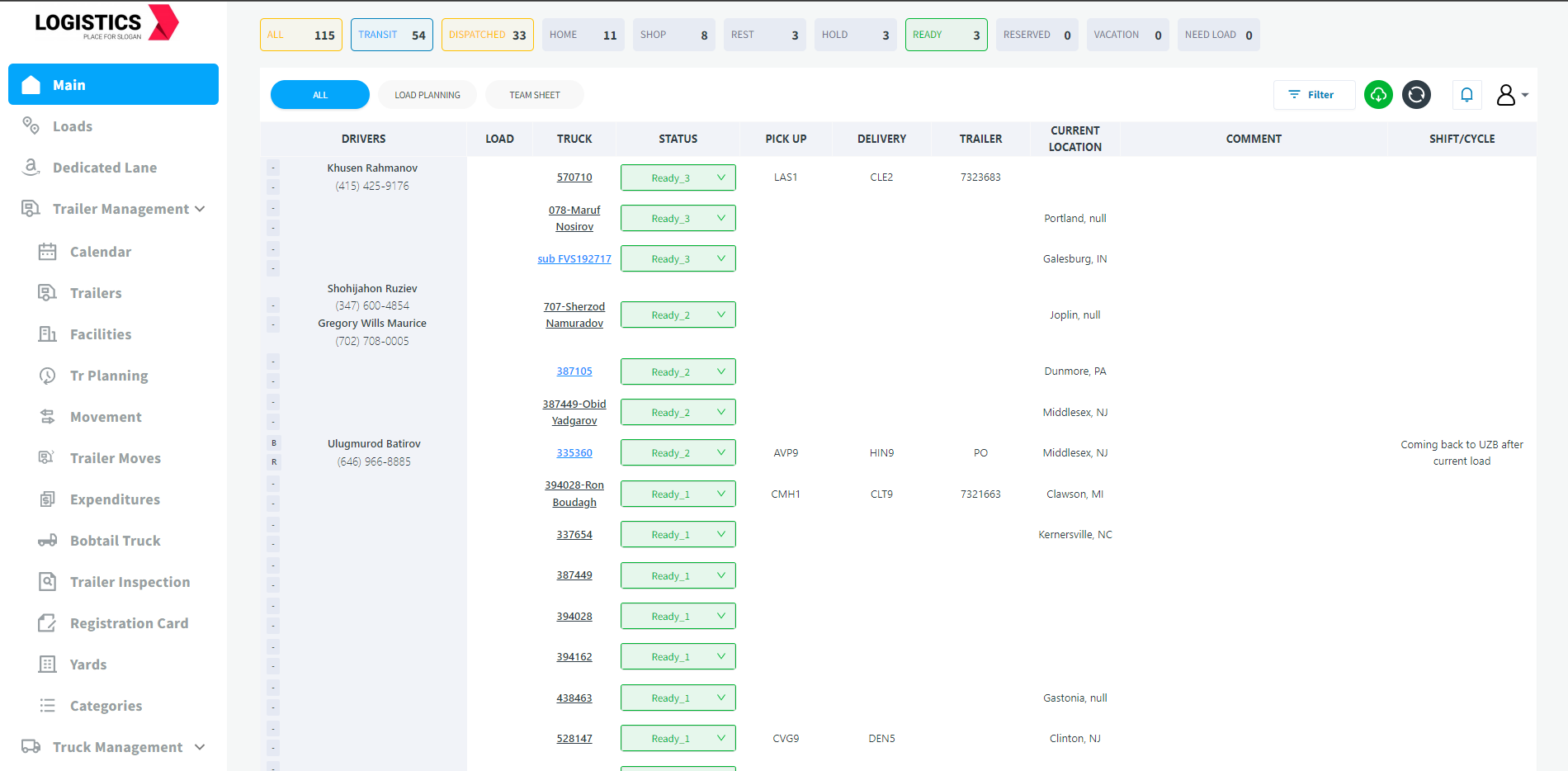1568x771 pixels.
Task: Open truck link 570710
Action: coord(574,177)
